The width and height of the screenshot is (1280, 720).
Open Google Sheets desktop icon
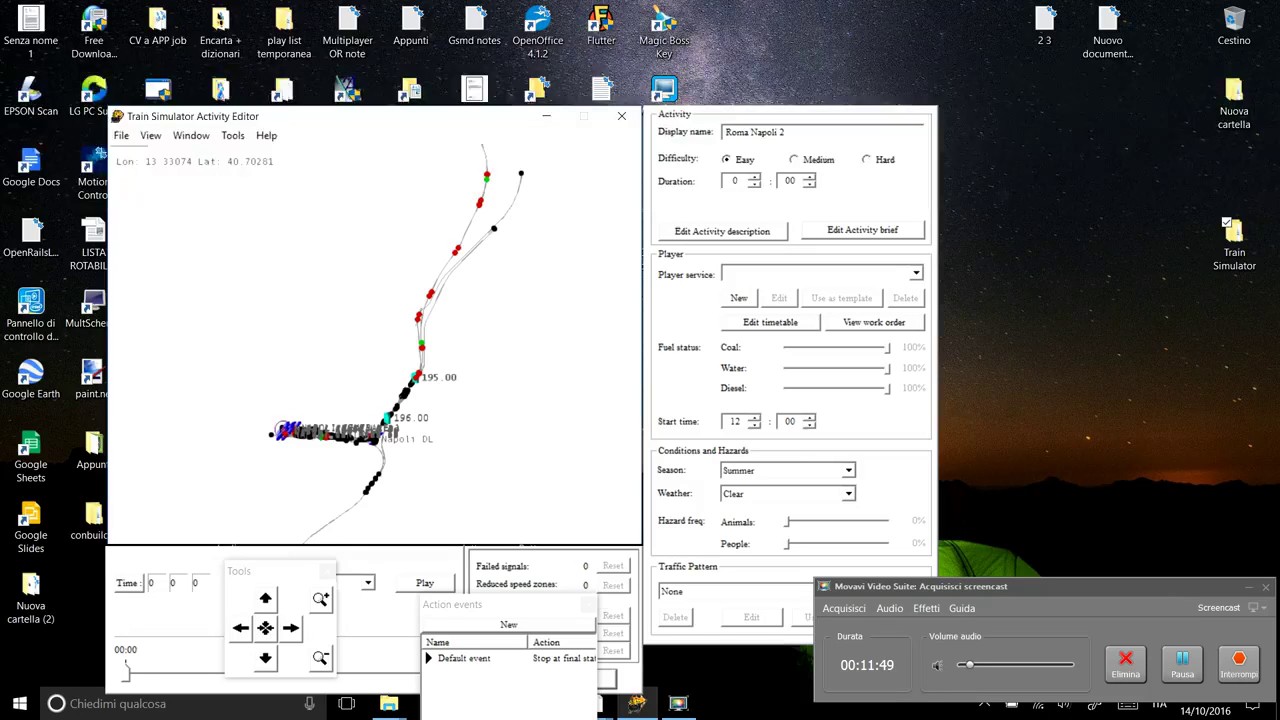[x=31, y=457]
